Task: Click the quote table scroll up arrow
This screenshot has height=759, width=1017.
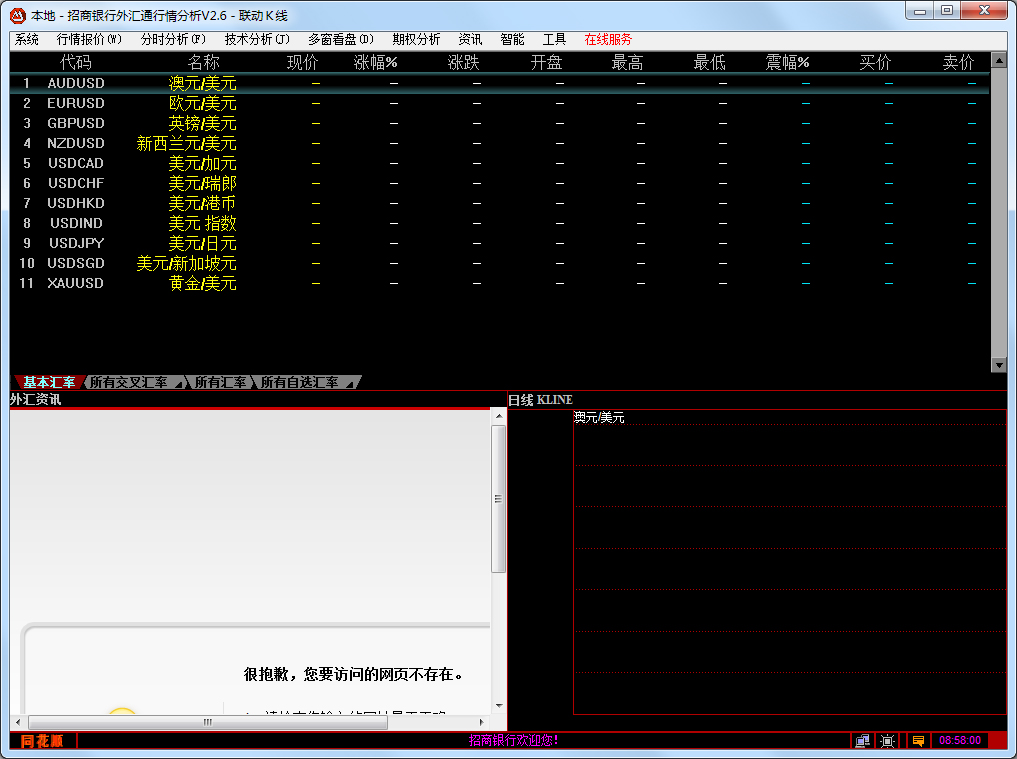Action: 999,61
